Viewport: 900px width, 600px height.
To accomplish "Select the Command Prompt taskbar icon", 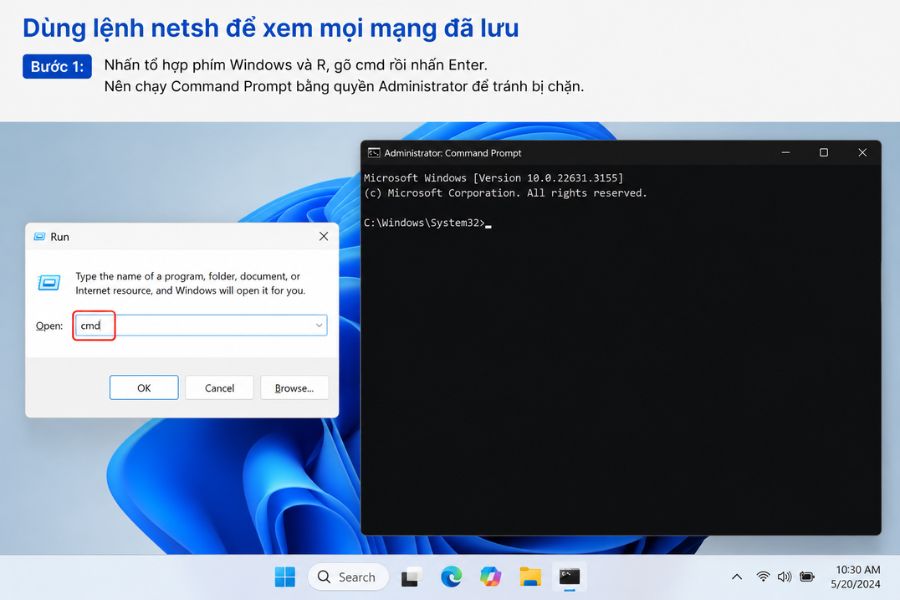I will (569, 576).
